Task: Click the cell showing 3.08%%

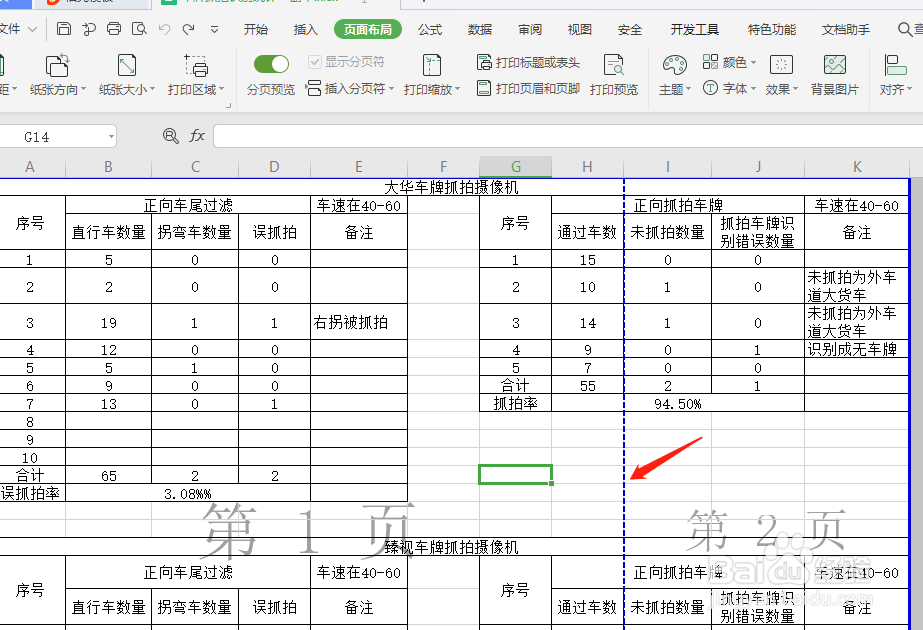Action: [x=188, y=494]
